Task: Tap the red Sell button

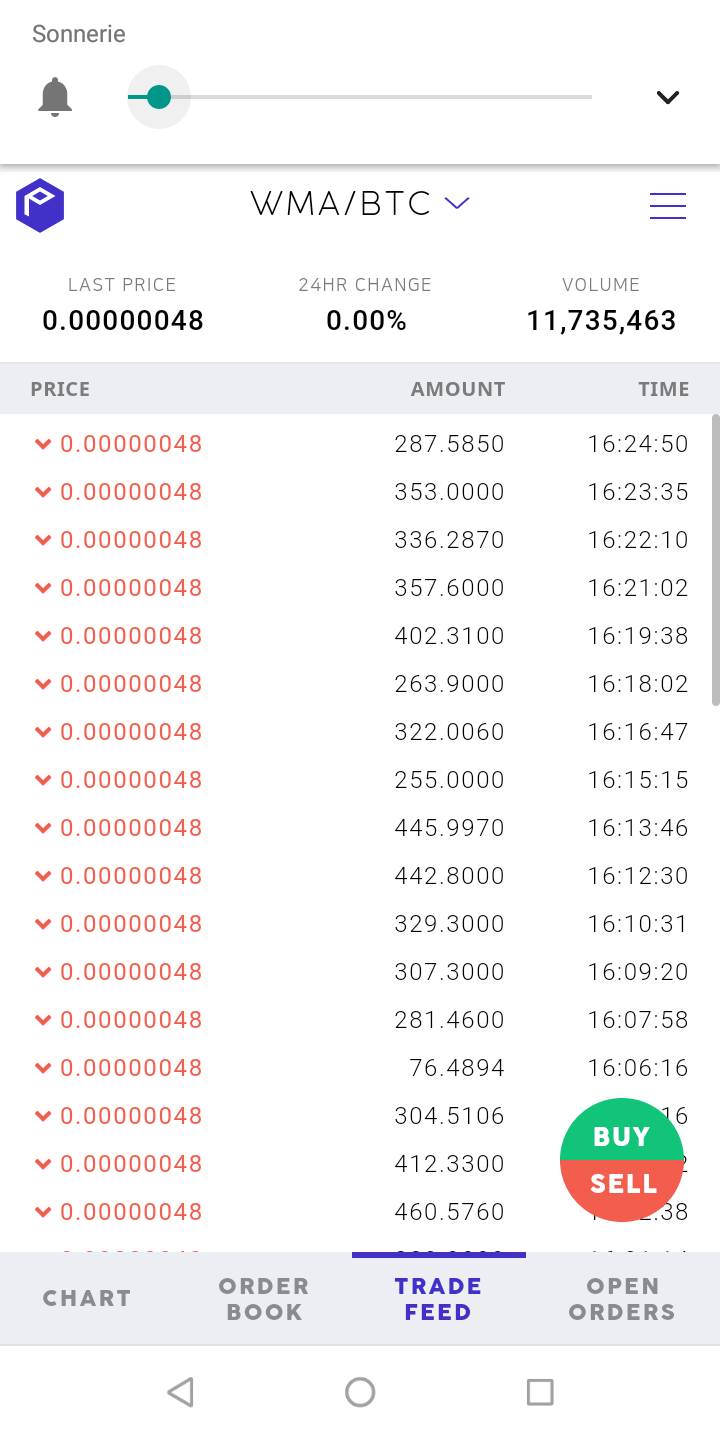Action: 622,1186
